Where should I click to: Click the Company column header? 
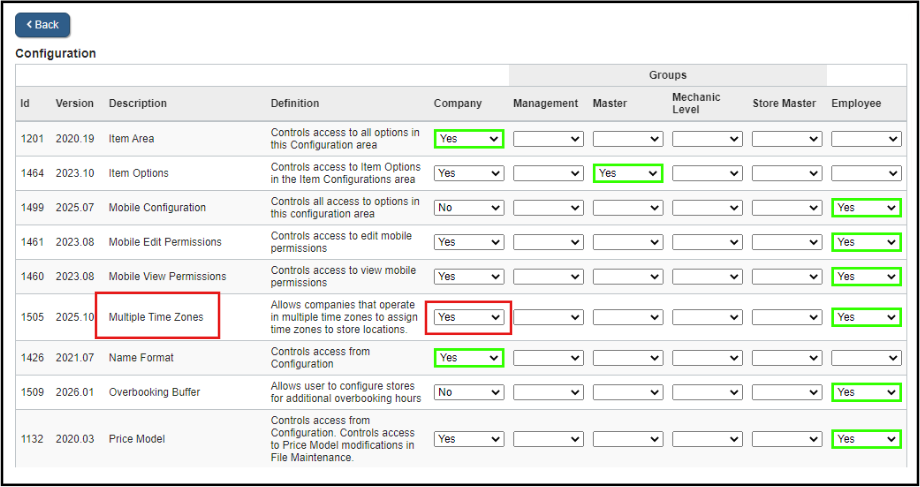coord(457,103)
